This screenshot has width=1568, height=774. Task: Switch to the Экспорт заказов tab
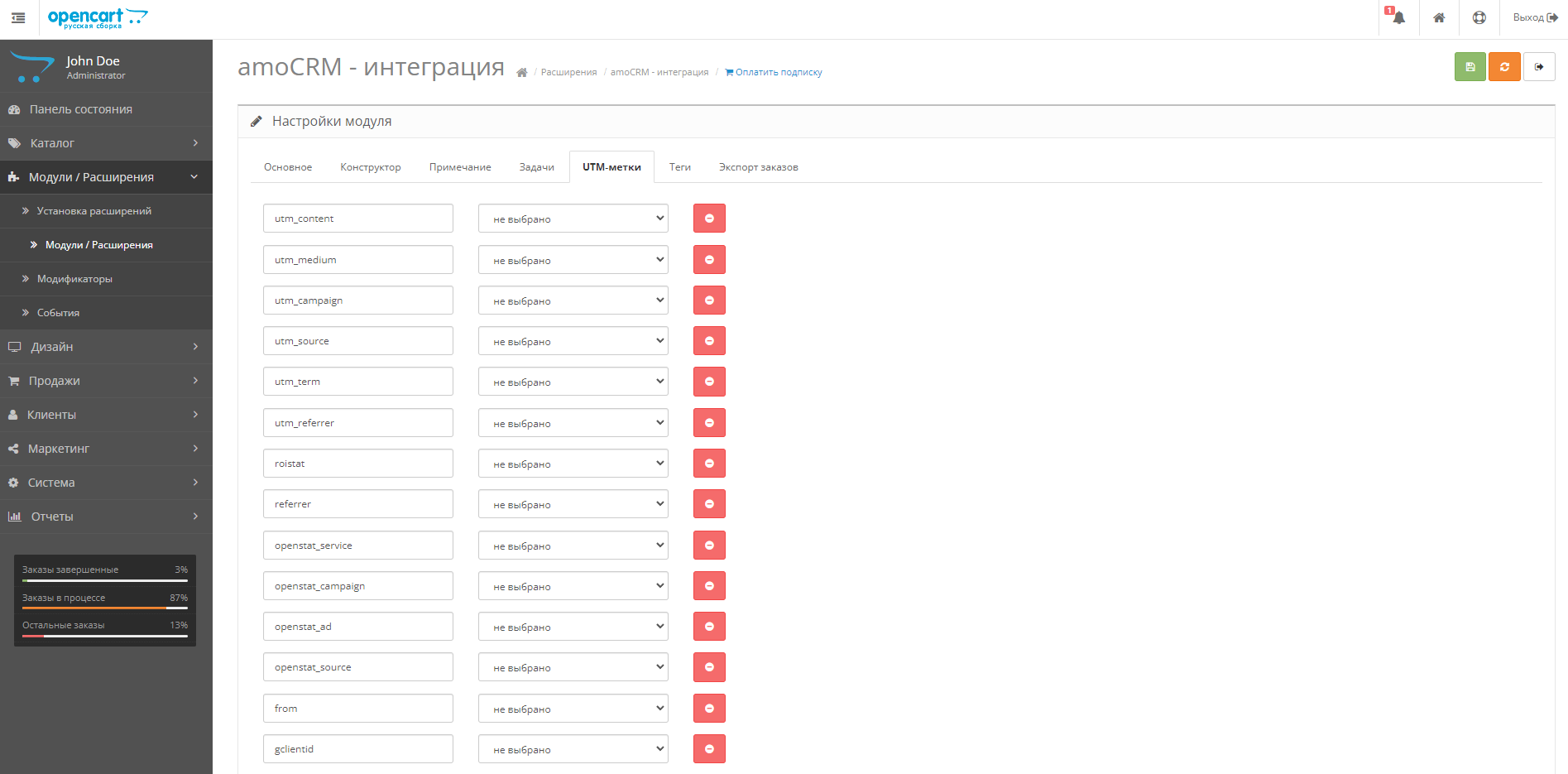pos(758,166)
